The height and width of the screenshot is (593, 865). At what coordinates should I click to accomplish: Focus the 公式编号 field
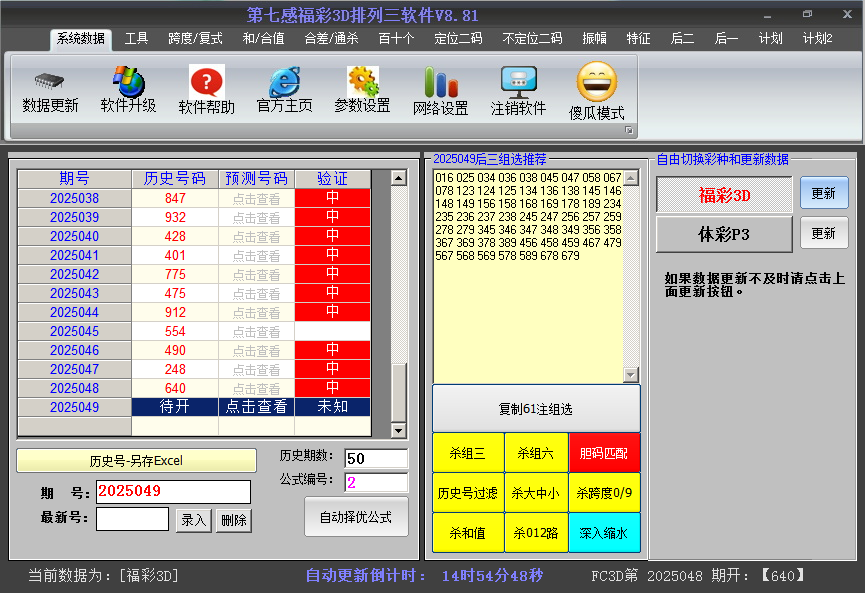376,483
